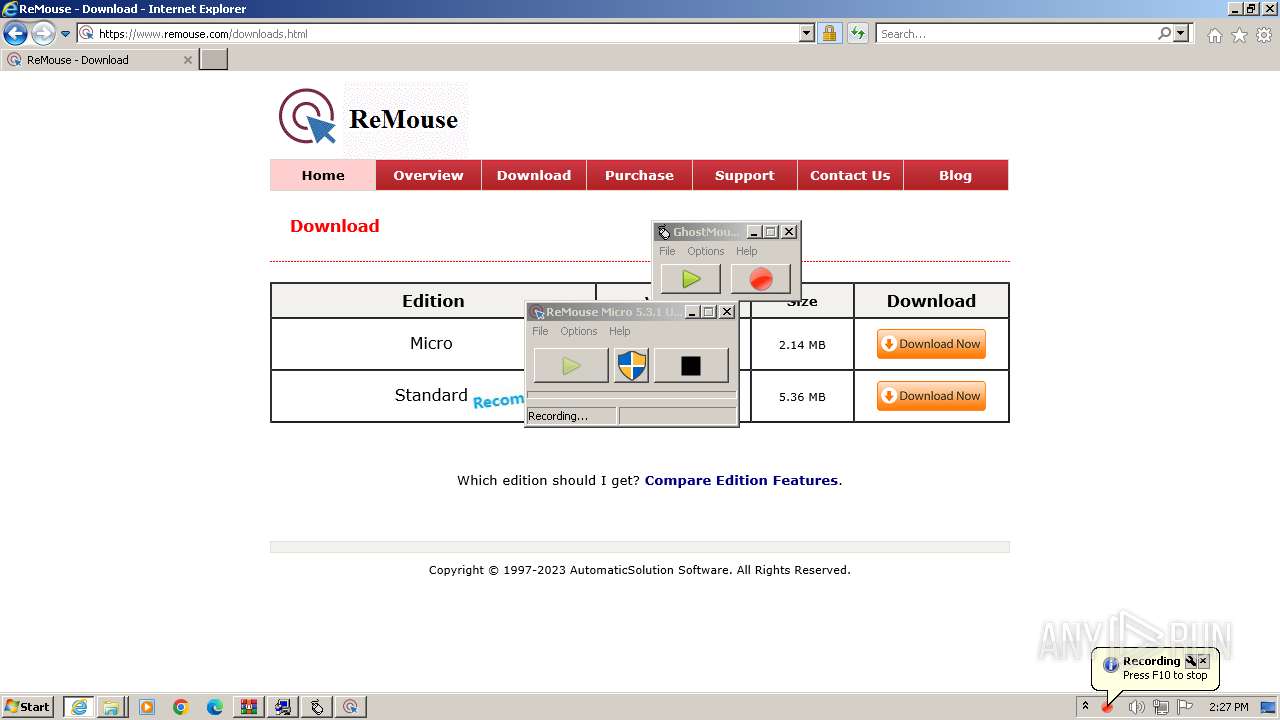Click the Recording balloon info icon
This screenshot has height=720, width=1280.
[x=1110, y=665]
